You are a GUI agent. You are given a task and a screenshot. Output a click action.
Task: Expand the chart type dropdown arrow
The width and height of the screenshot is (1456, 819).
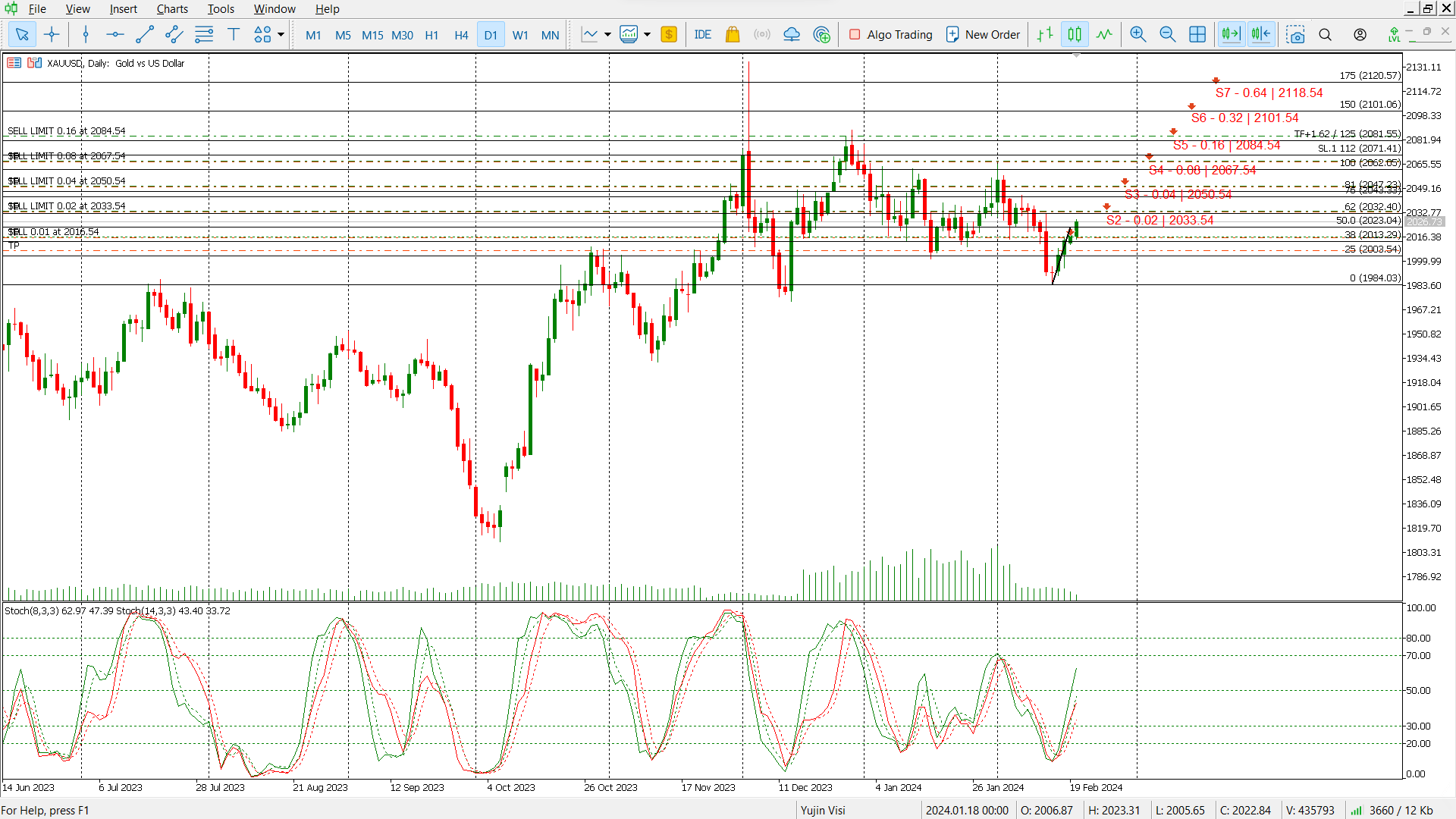coord(607,34)
